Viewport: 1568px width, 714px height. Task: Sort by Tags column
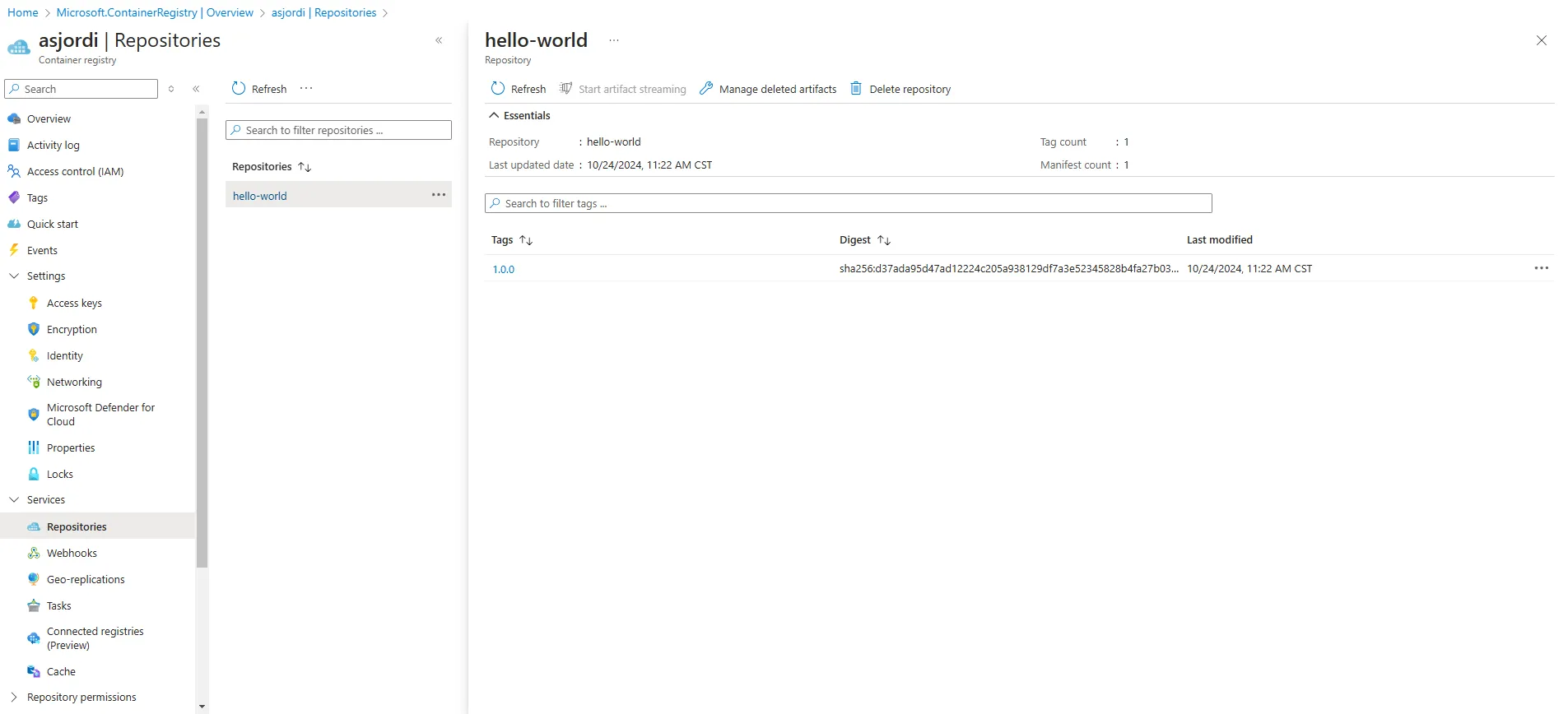[x=526, y=240]
